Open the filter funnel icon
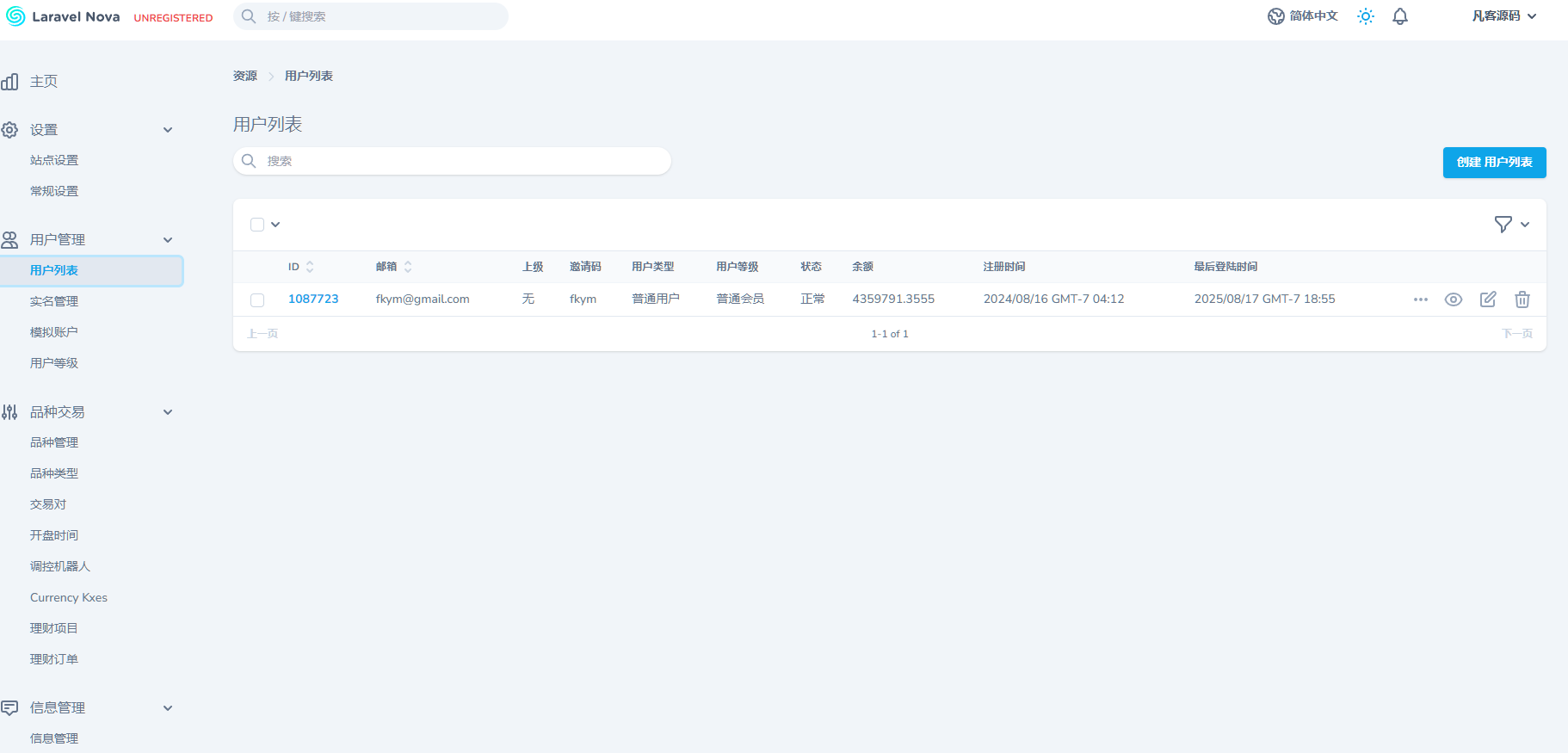Viewport: 1568px width, 753px height. tap(1503, 225)
